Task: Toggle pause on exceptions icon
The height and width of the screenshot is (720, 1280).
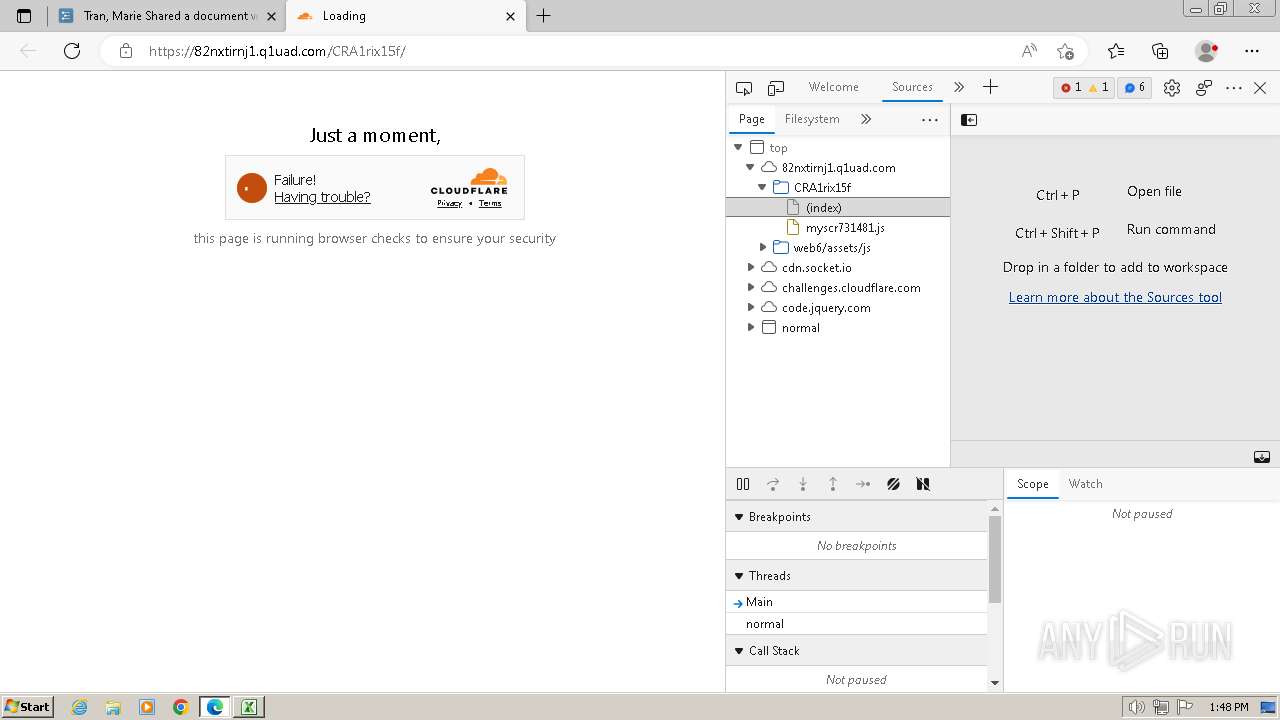Action: click(x=923, y=484)
